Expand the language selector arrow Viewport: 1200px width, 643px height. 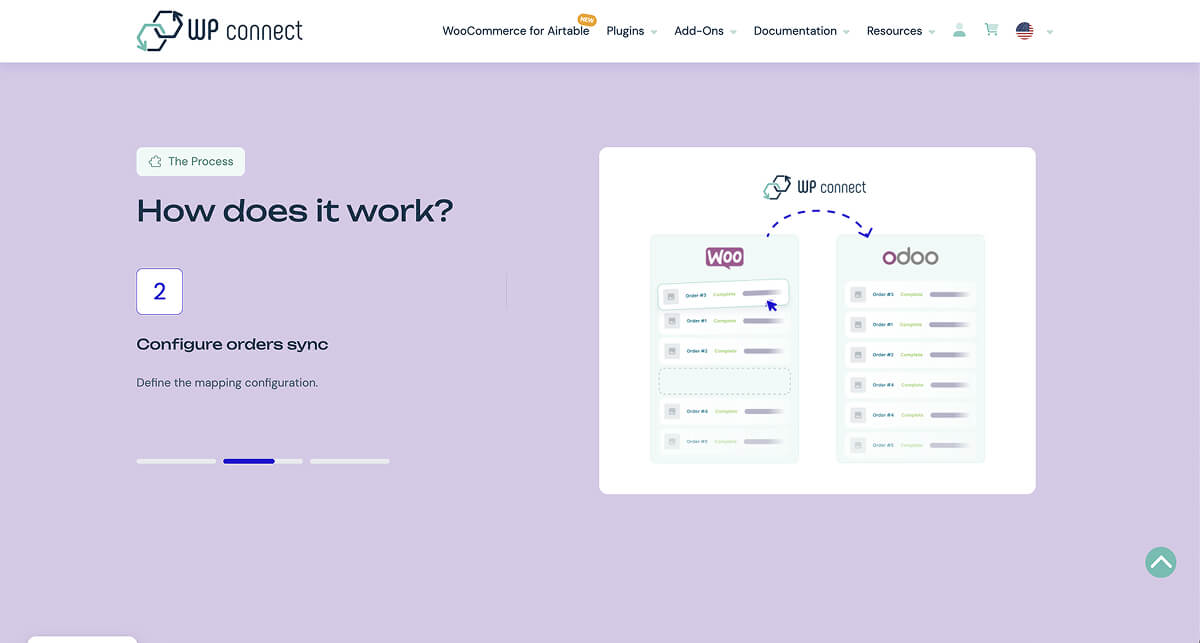[x=1050, y=32]
